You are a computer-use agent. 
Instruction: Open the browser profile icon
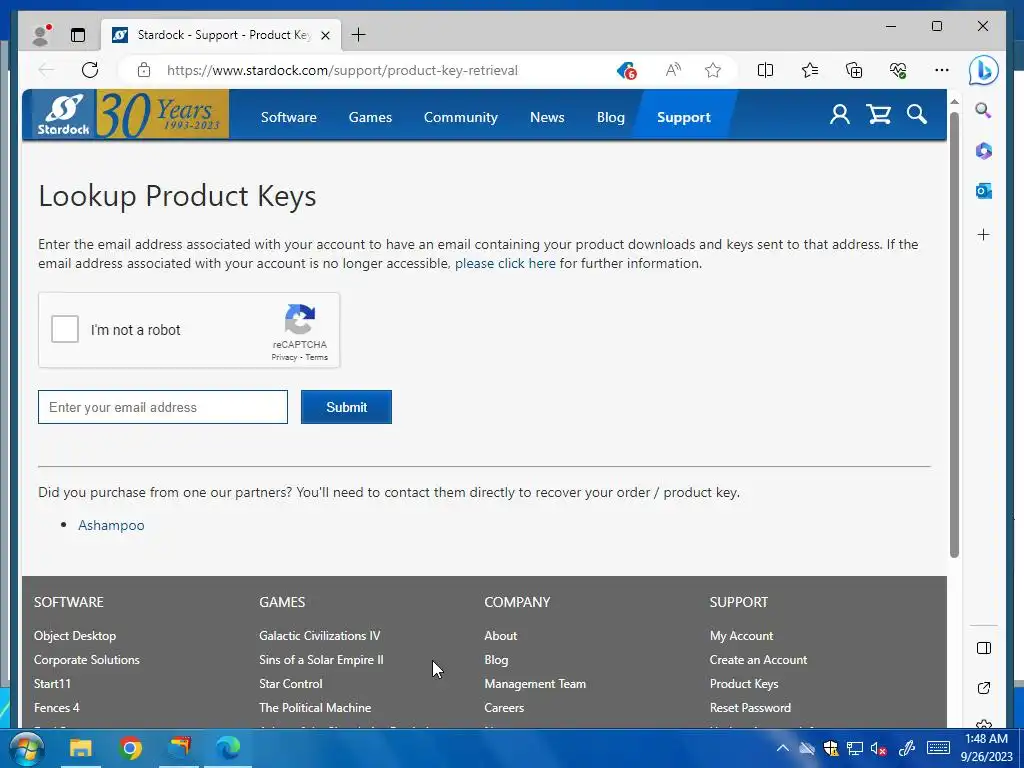point(41,35)
